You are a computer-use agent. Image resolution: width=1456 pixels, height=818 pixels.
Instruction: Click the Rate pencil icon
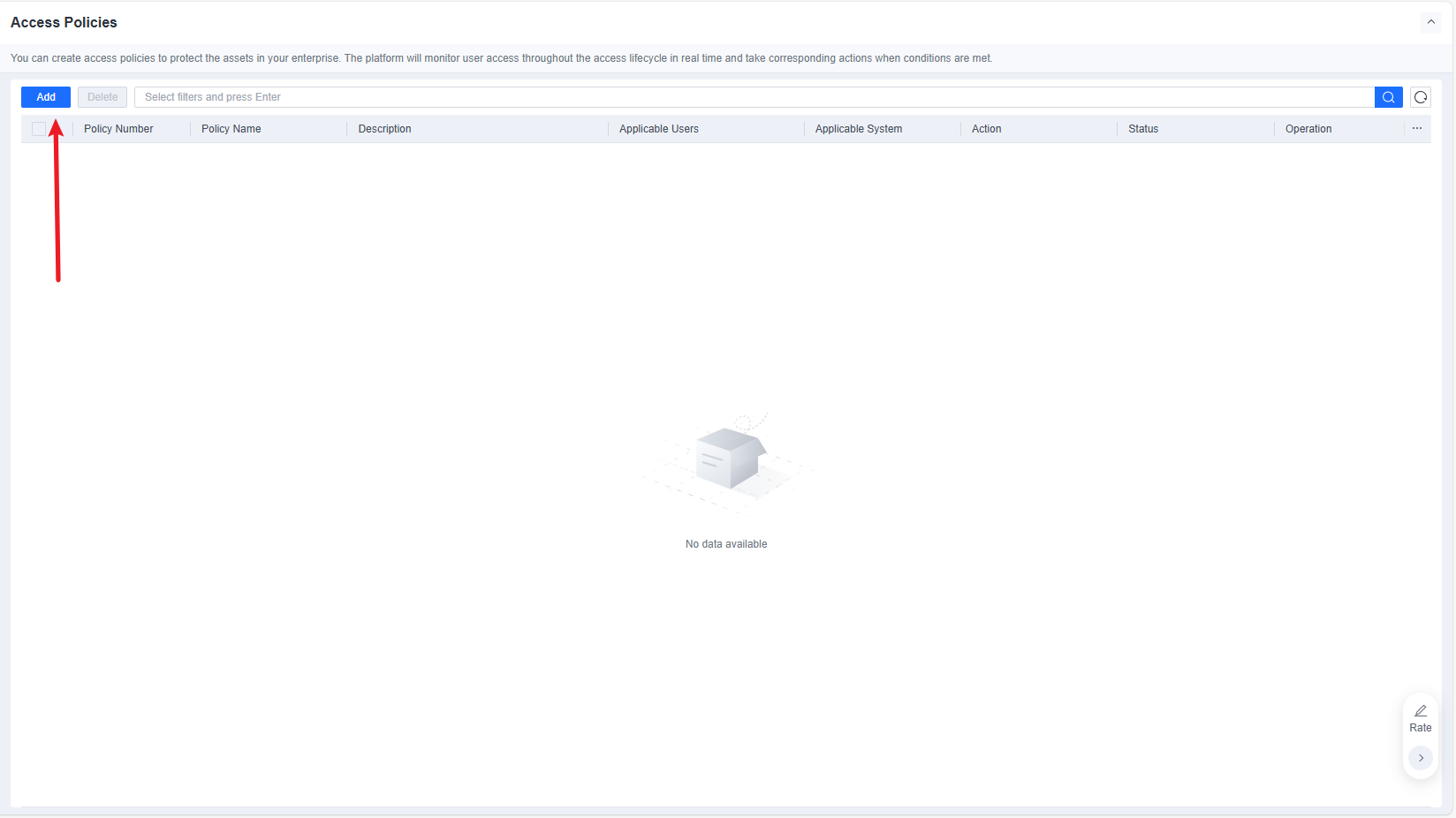click(1421, 711)
